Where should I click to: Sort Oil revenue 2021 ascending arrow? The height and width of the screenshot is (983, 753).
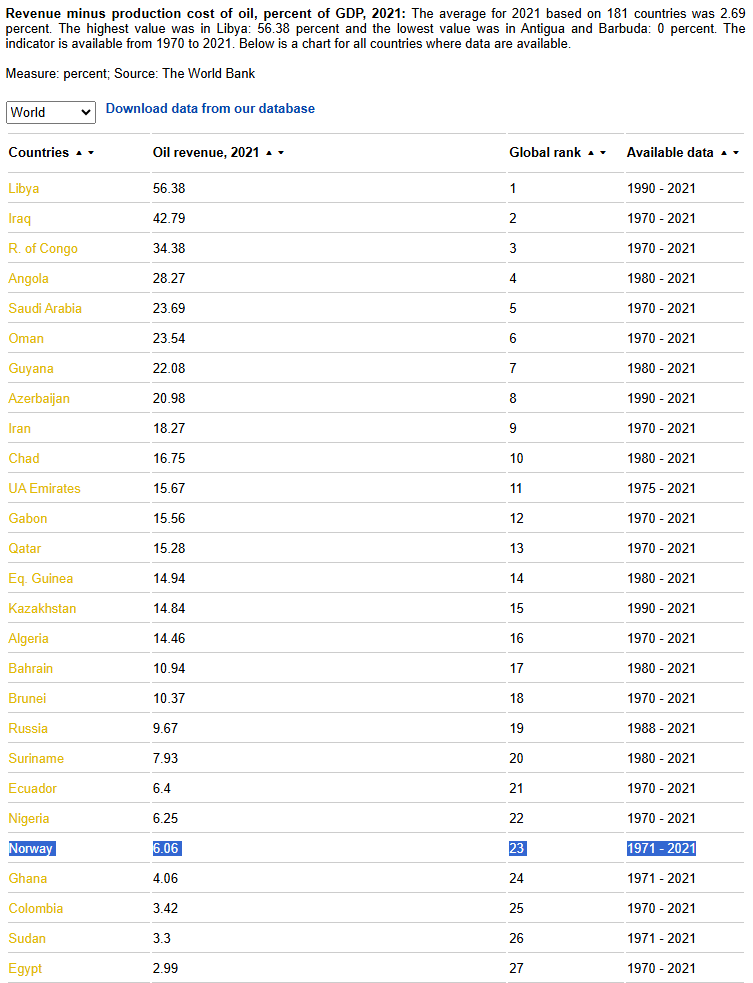pos(269,153)
